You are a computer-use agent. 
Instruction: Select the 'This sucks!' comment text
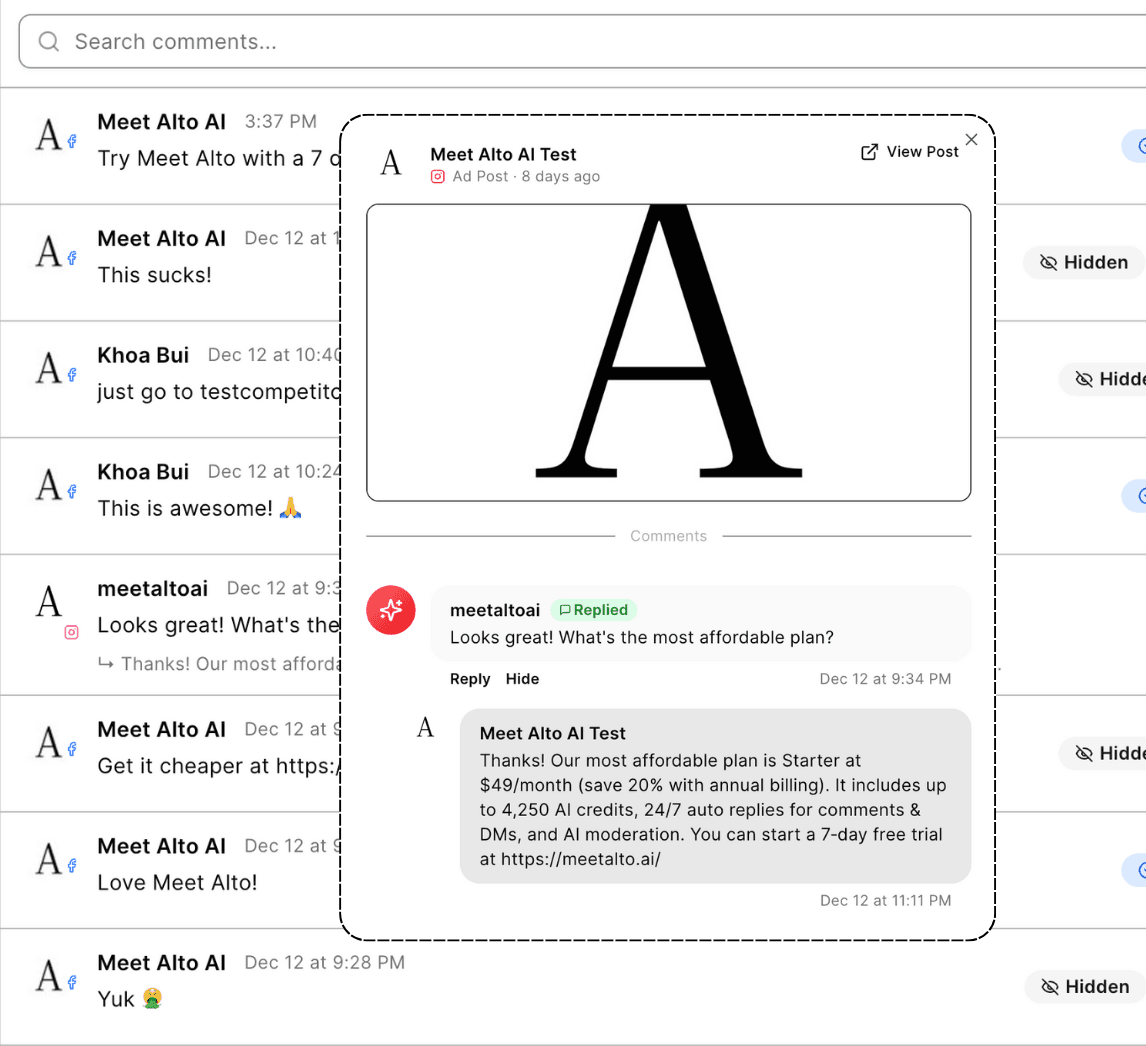tap(154, 275)
